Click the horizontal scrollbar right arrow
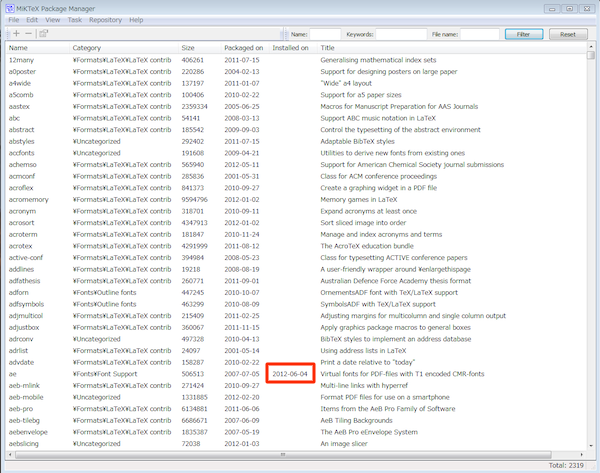Viewport: 600px width, 473px height. [x=582, y=455]
